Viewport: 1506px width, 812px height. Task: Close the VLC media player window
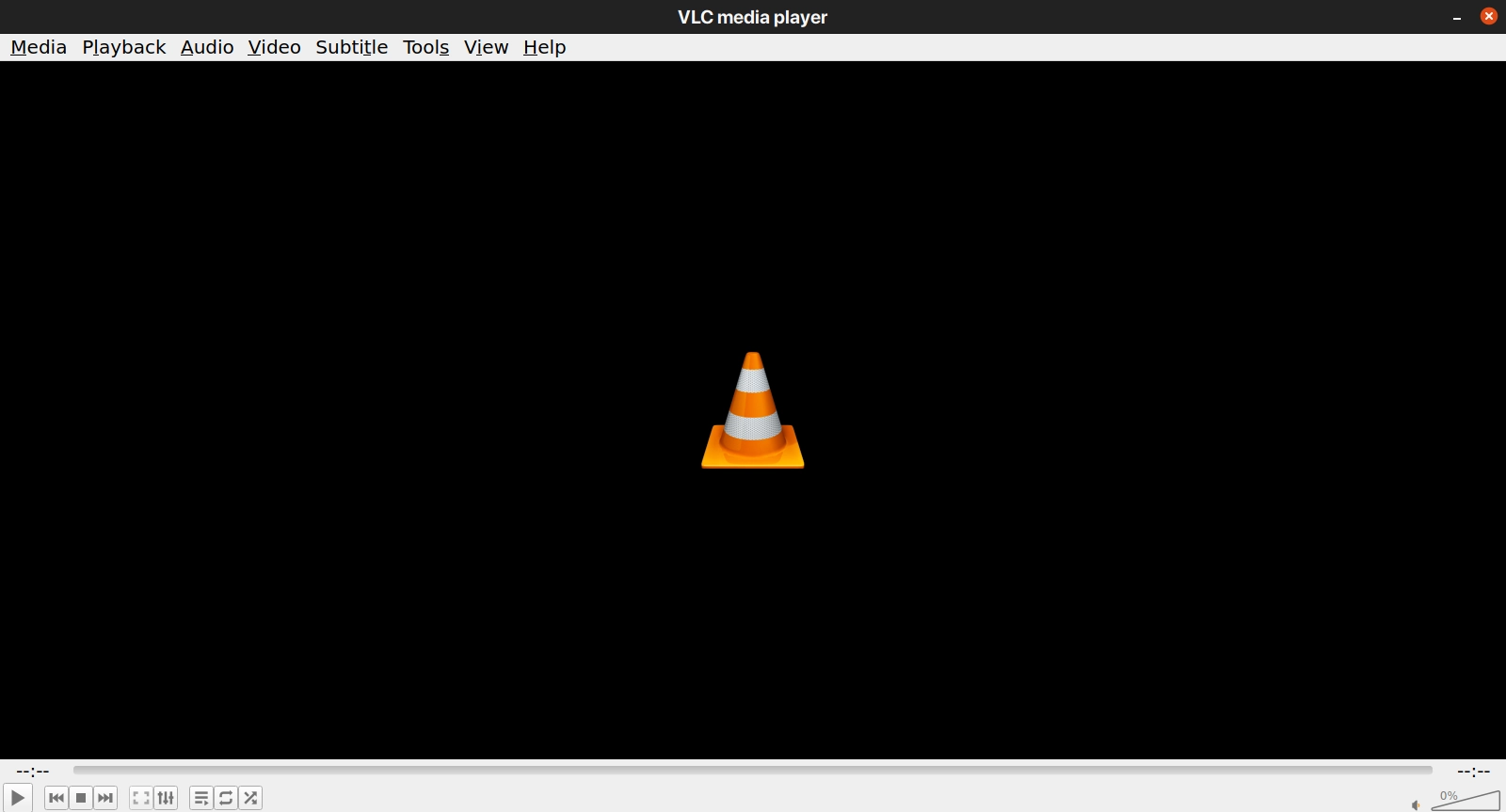click(1489, 16)
